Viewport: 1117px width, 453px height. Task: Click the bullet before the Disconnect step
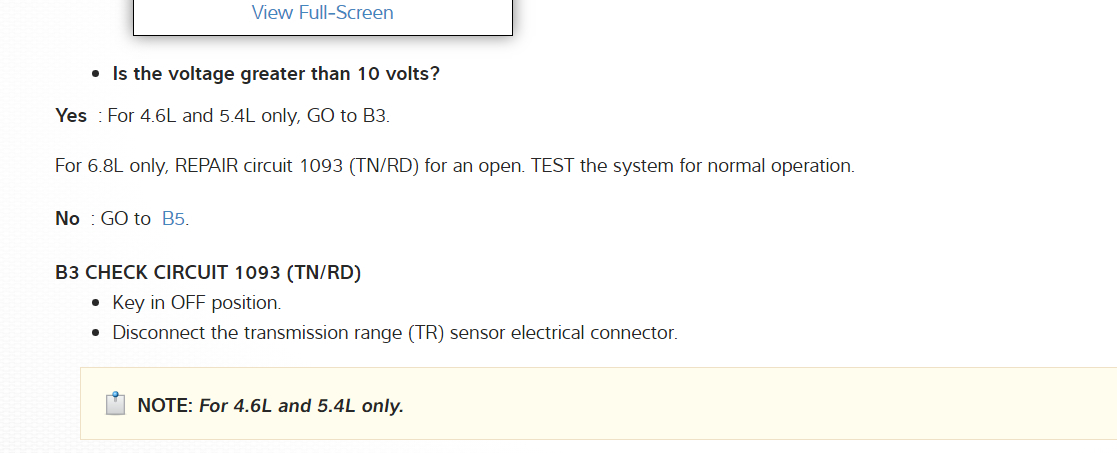[95, 333]
